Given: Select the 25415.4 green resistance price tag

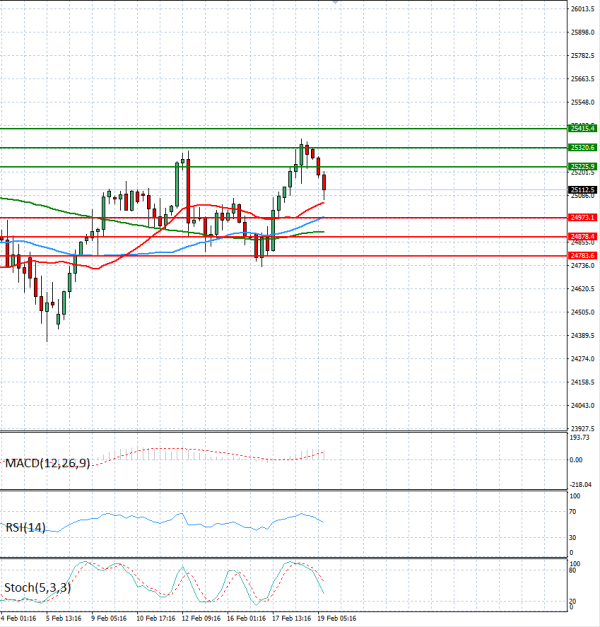Looking at the screenshot, I should pyautogui.click(x=582, y=128).
